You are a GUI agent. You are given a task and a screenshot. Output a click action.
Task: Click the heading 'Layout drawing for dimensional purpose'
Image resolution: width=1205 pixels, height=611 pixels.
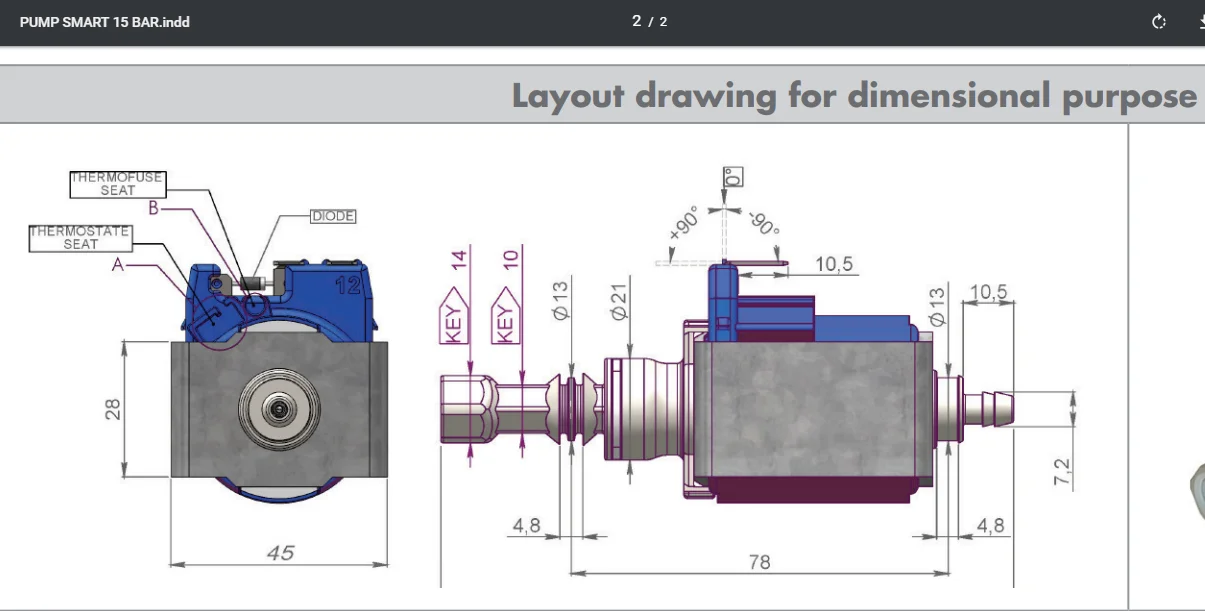coord(854,95)
